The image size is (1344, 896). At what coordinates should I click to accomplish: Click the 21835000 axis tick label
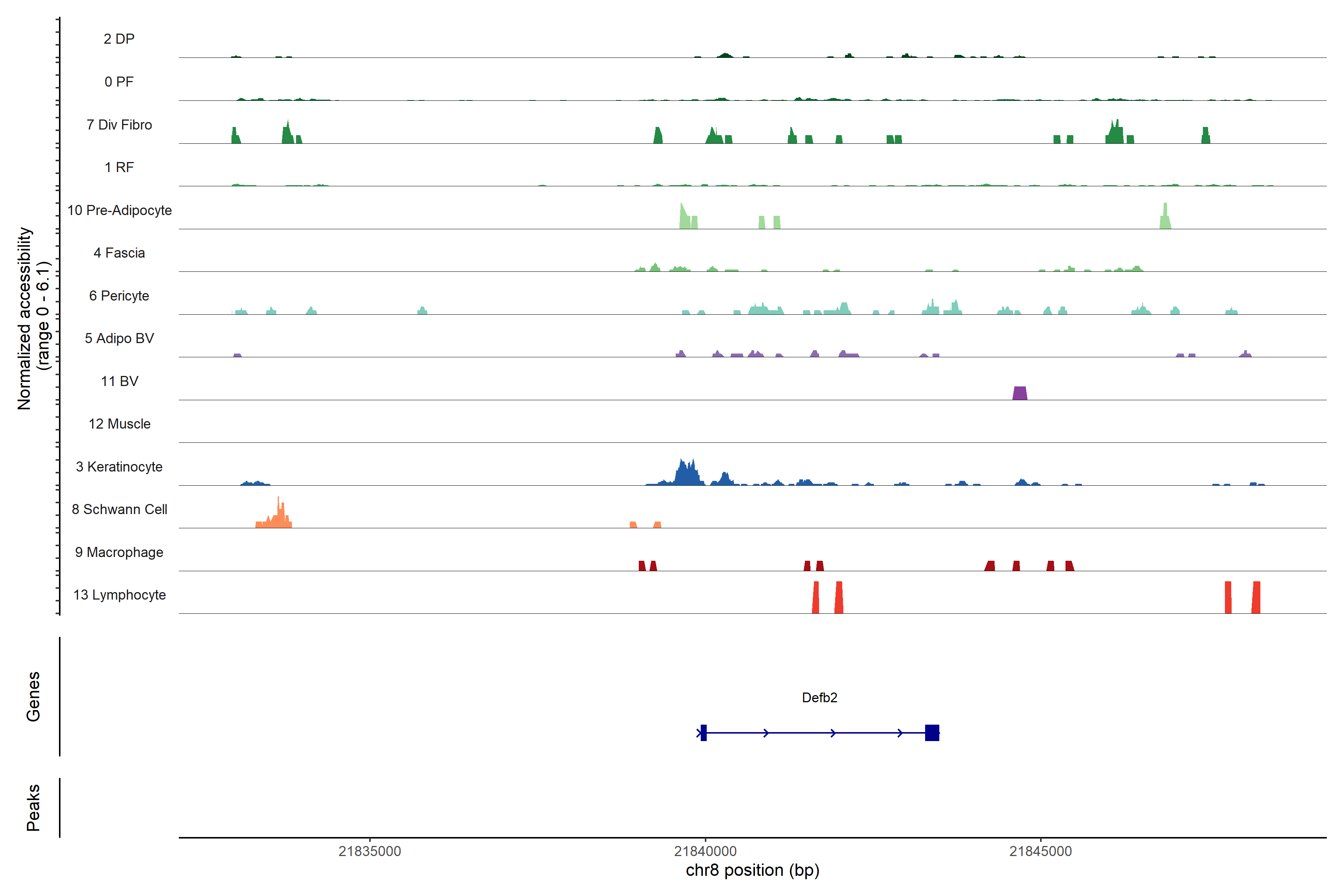pos(369,851)
